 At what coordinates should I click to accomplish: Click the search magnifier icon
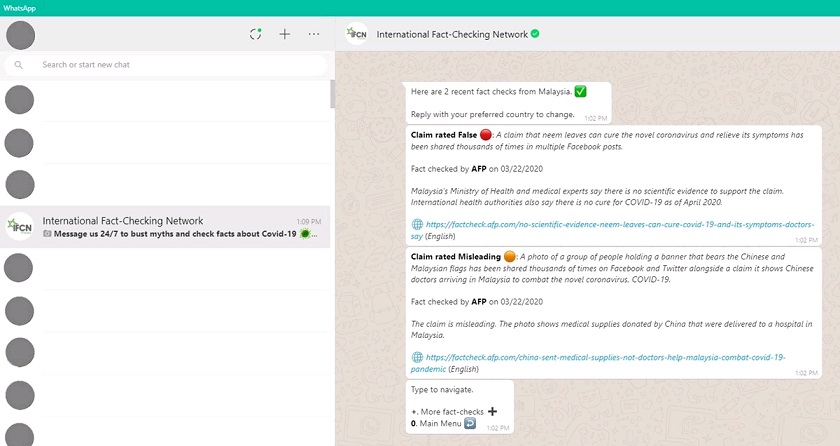point(19,65)
